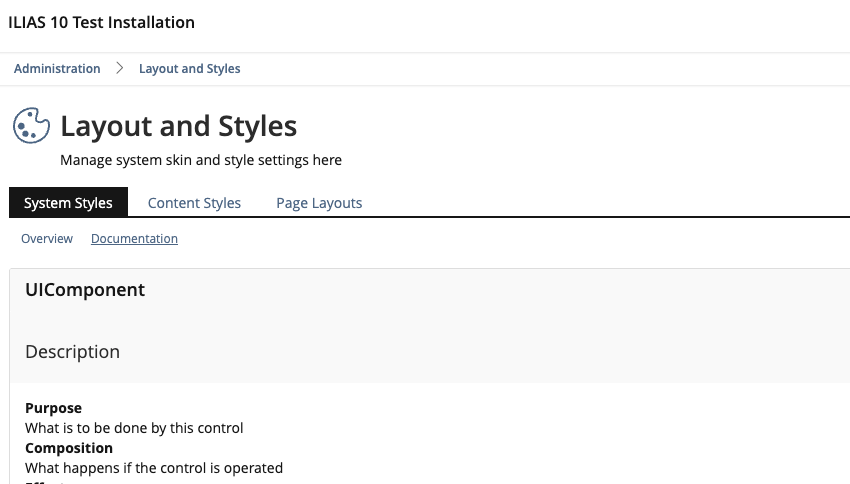This screenshot has width=850, height=484.
Task: Click the word Styles in the page heading
Action: point(256,126)
